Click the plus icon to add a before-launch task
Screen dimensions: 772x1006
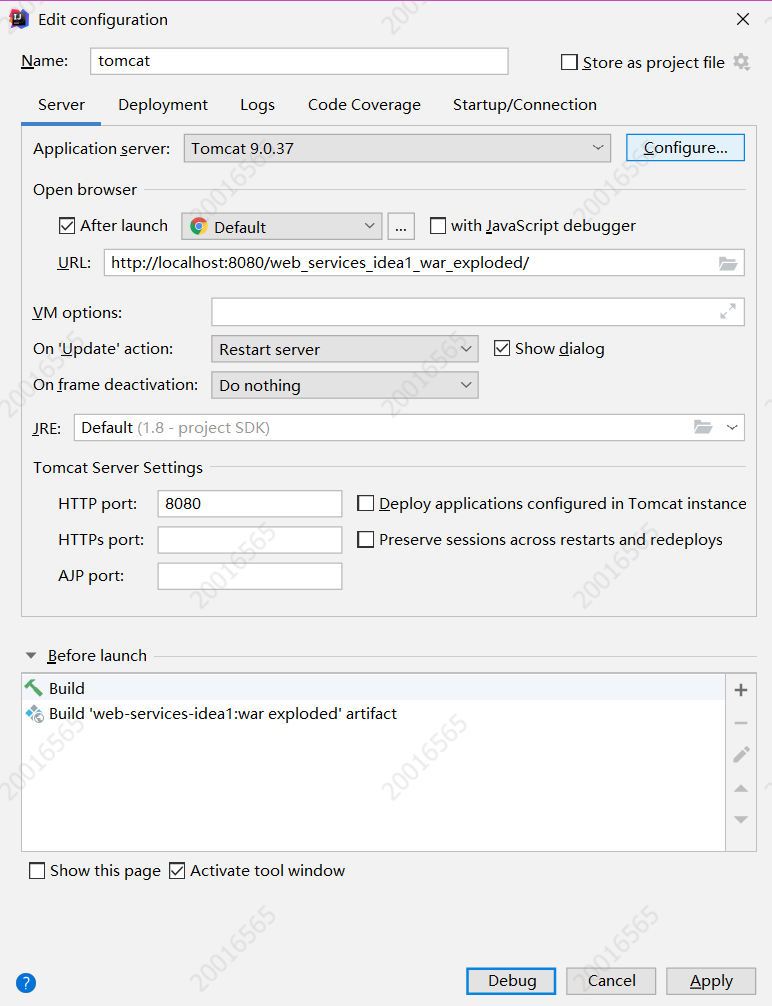(x=741, y=690)
